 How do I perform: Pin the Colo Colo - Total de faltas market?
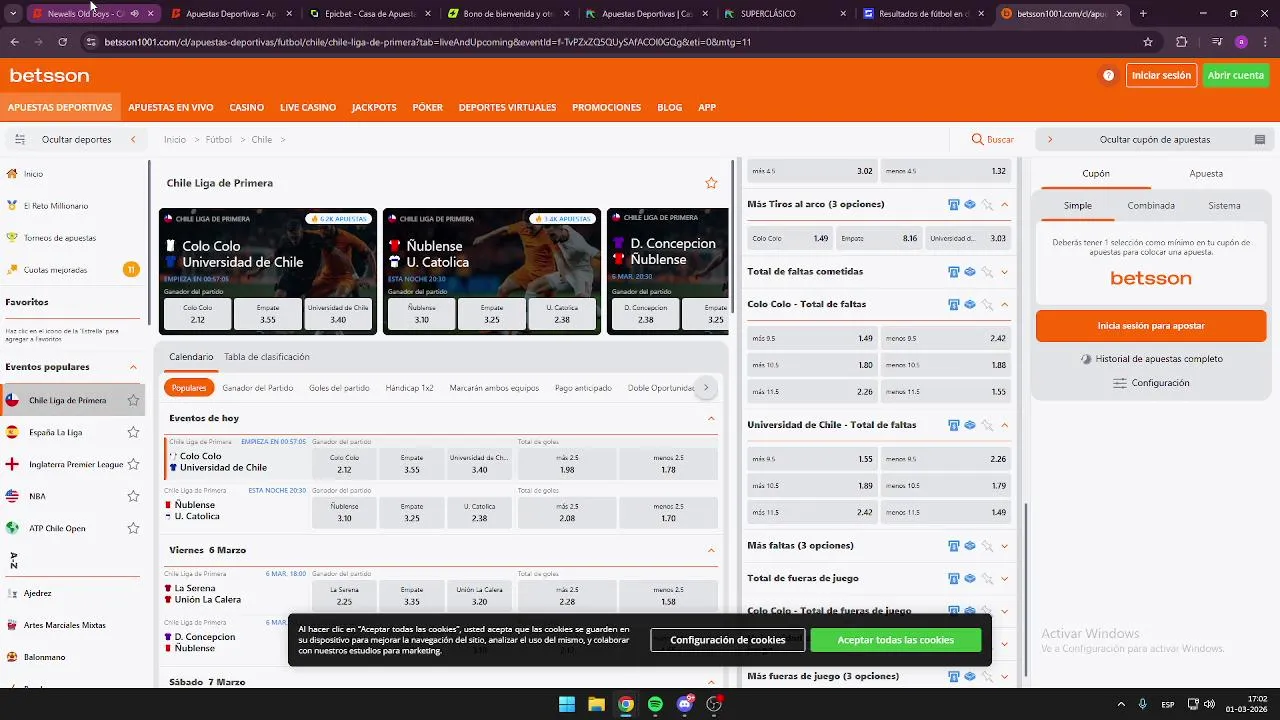click(987, 304)
